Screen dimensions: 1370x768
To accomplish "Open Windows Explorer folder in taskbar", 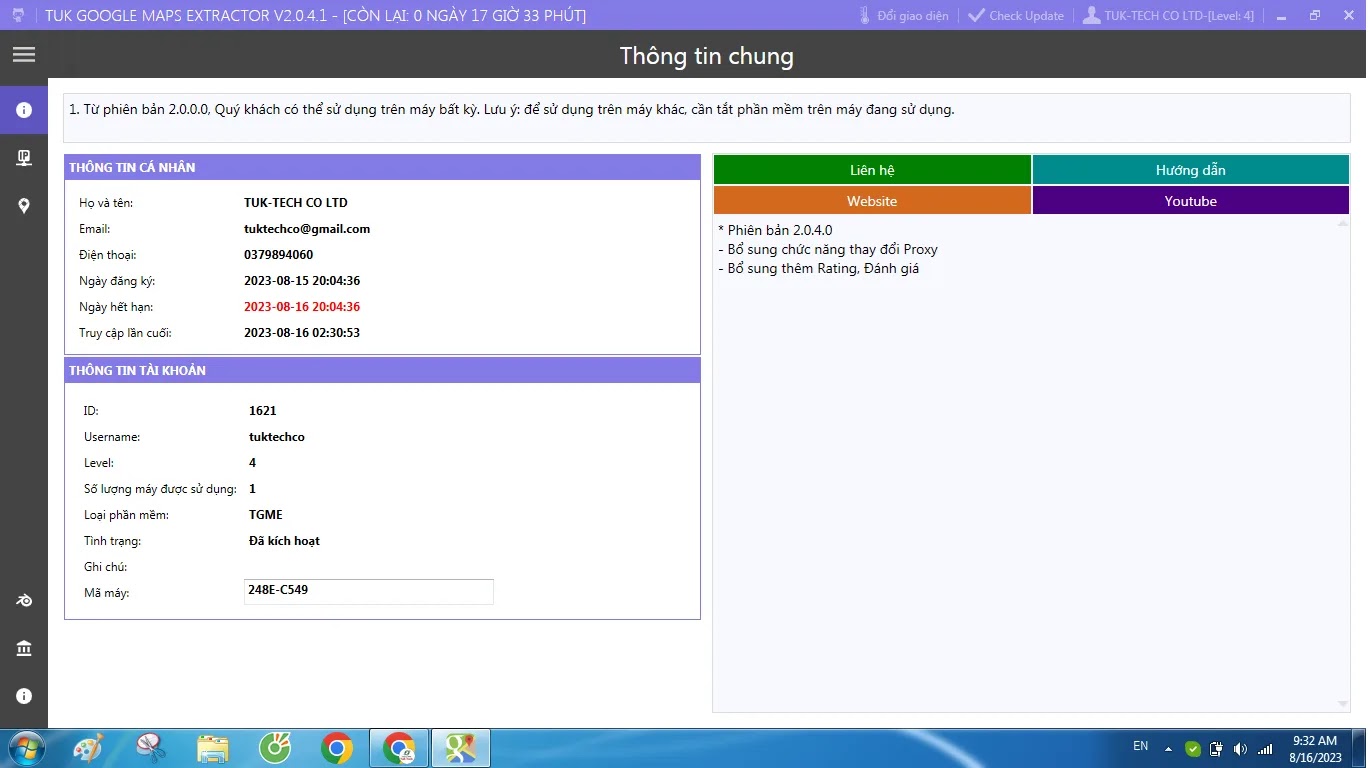I will [212, 748].
